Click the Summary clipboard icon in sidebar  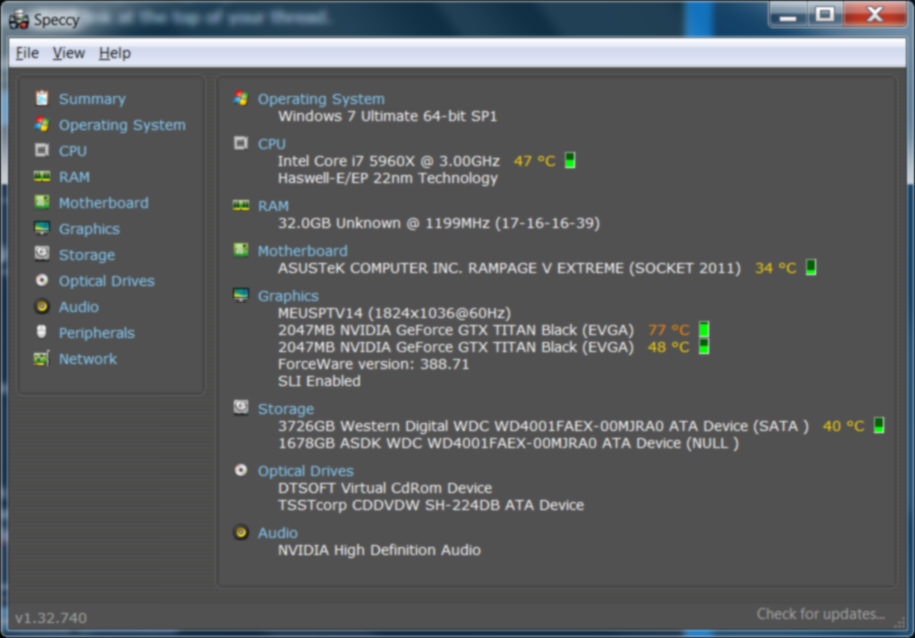41,98
